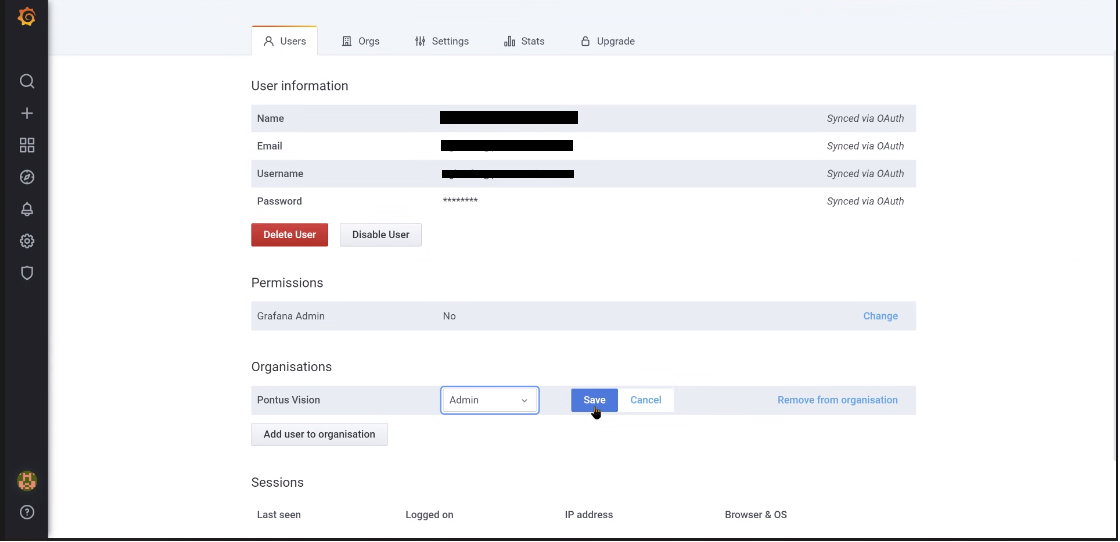Click the red Delete User button
The image size is (1120, 542).
click(x=289, y=235)
